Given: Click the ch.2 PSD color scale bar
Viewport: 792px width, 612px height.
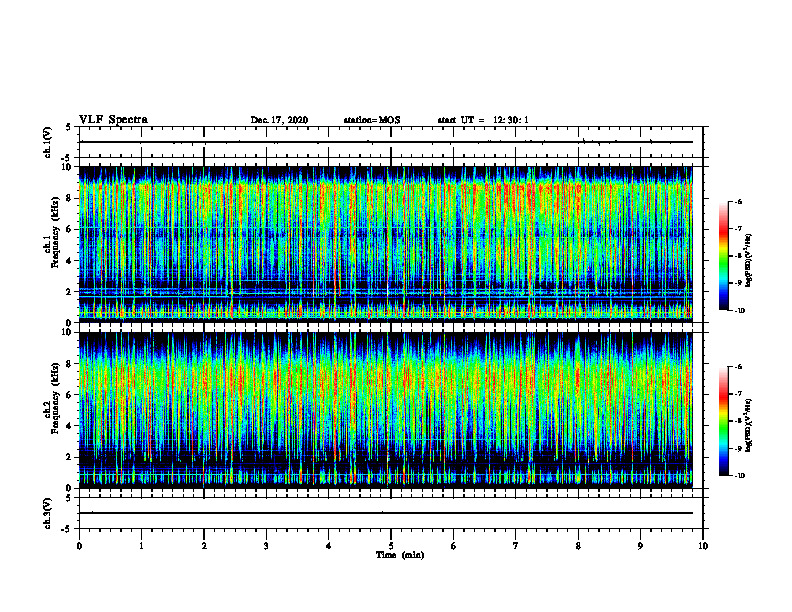Looking at the screenshot, I should point(724,421).
